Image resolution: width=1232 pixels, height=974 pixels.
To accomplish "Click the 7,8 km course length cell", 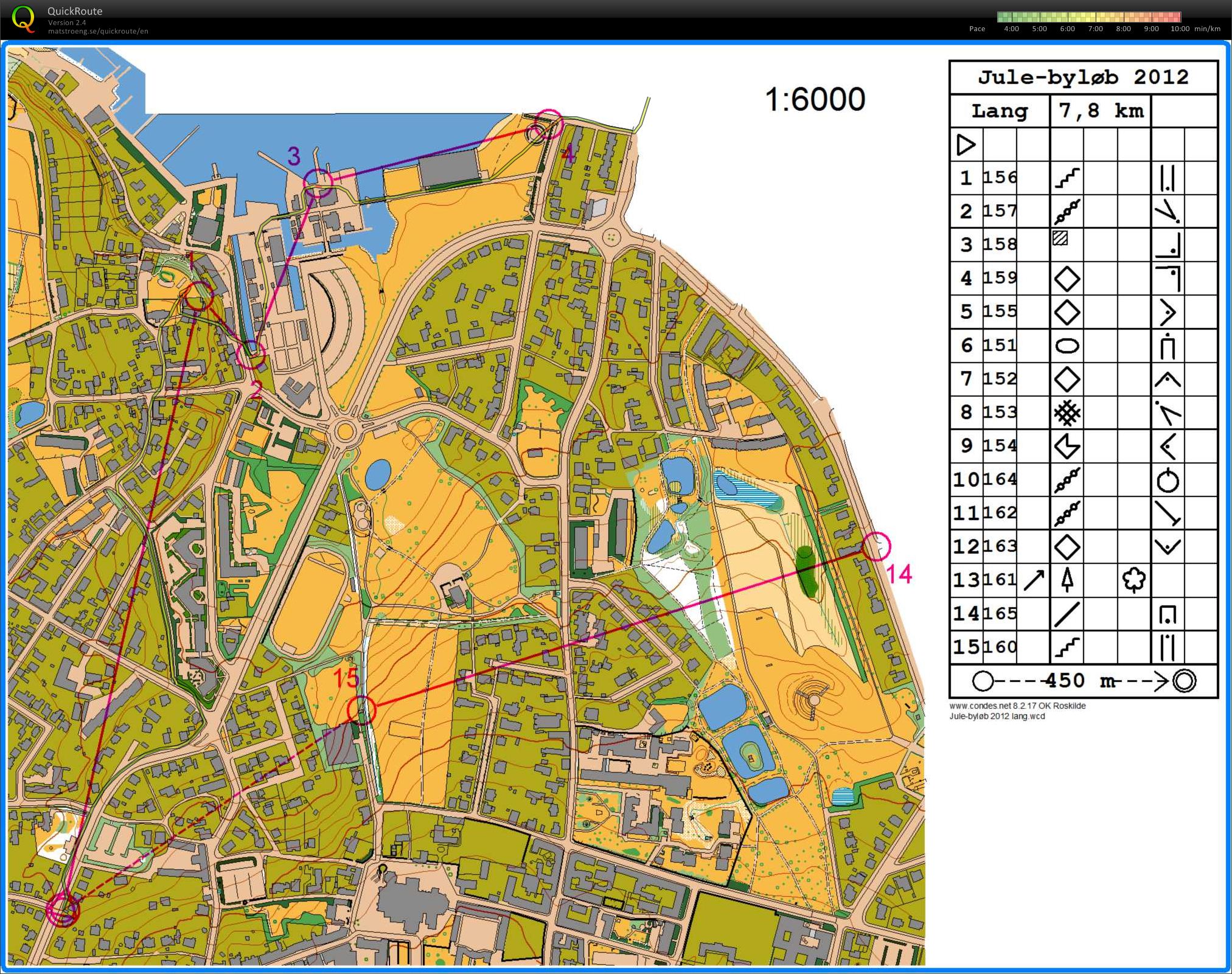I will pyautogui.click(x=1101, y=111).
